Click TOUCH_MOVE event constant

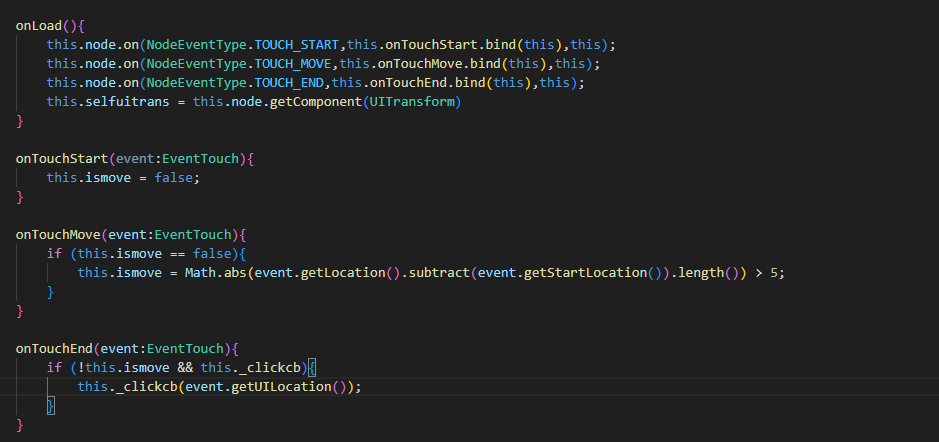pyautogui.click(x=293, y=63)
